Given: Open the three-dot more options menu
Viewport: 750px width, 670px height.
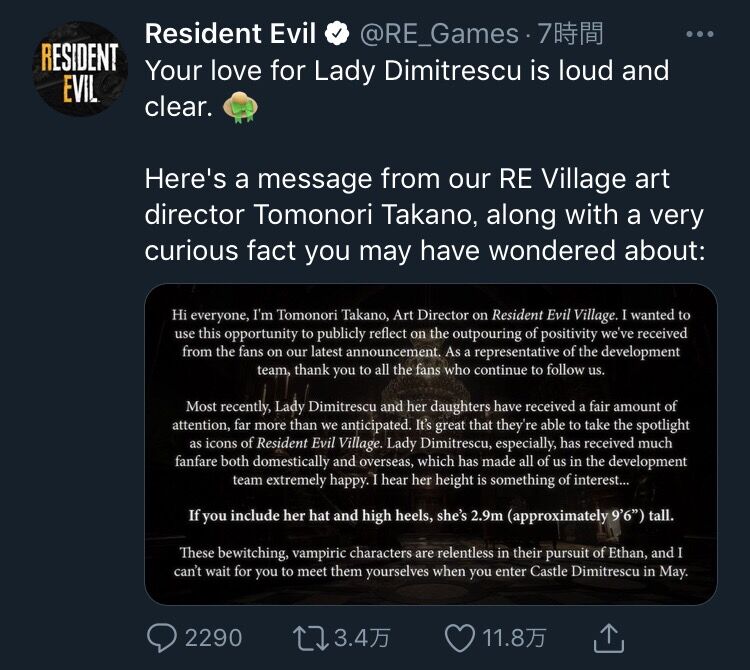Looking at the screenshot, I should click(x=699, y=34).
